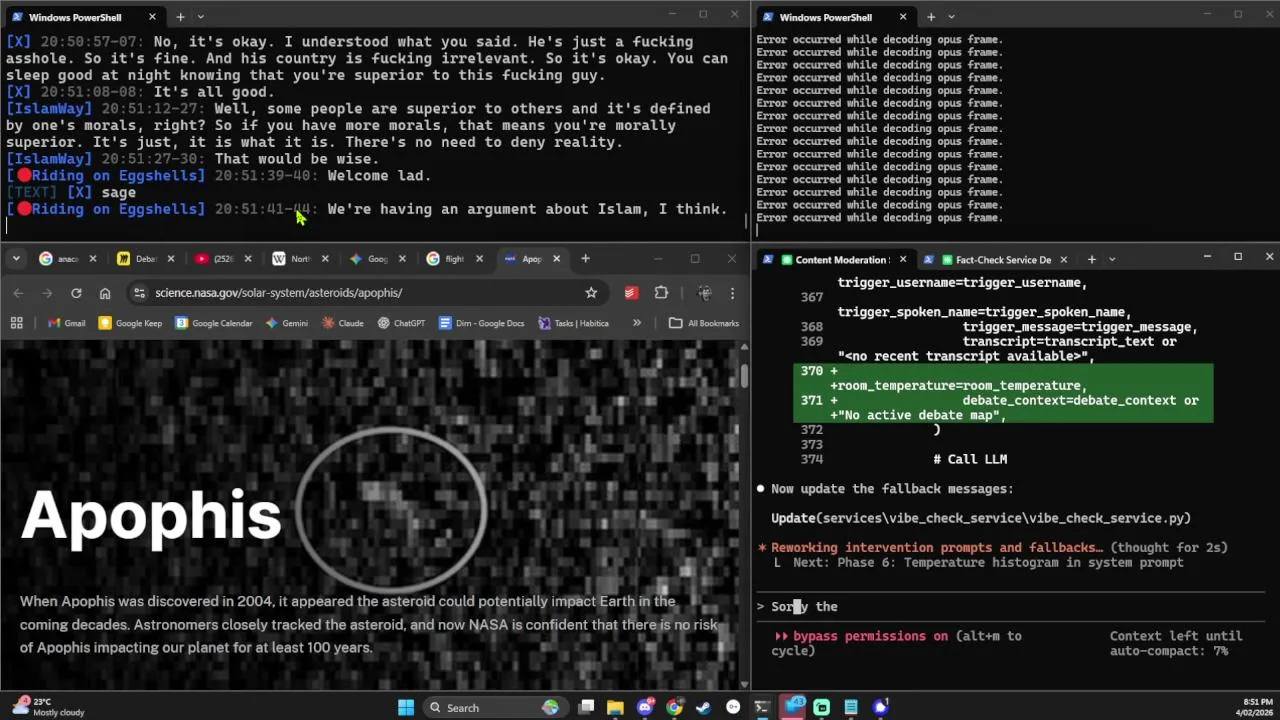This screenshot has width=1280, height=720.
Task: Close the Apophis Chrome tab
Action: coord(556,259)
